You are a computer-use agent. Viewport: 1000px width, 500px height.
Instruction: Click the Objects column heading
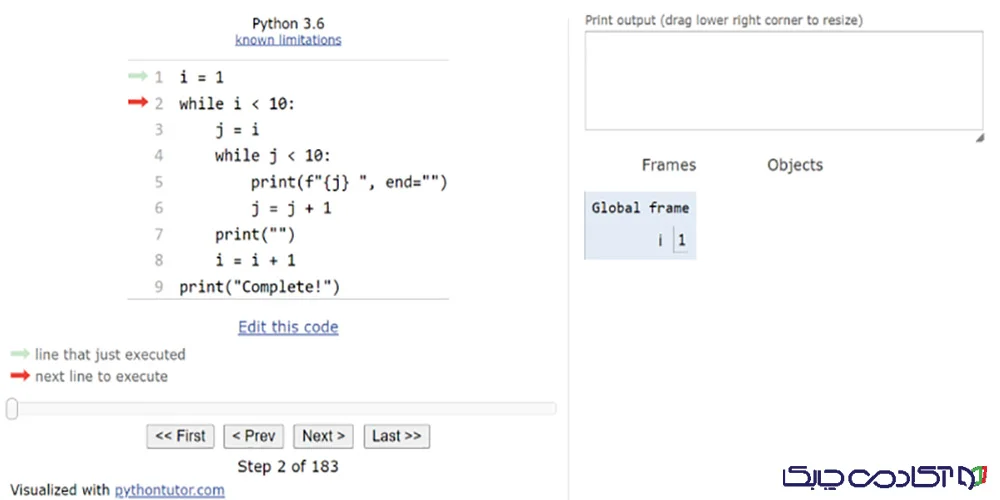(x=794, y=165)
